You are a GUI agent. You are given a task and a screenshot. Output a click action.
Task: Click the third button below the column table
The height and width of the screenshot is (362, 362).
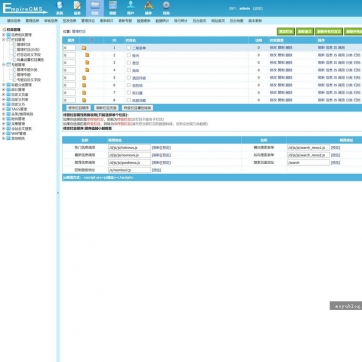137,108
